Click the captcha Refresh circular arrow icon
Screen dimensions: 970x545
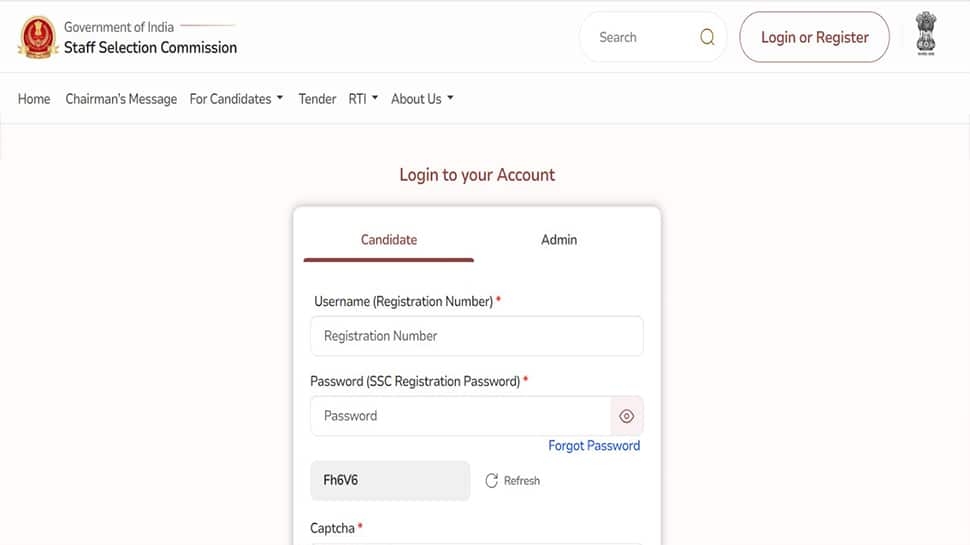[491, 481]
